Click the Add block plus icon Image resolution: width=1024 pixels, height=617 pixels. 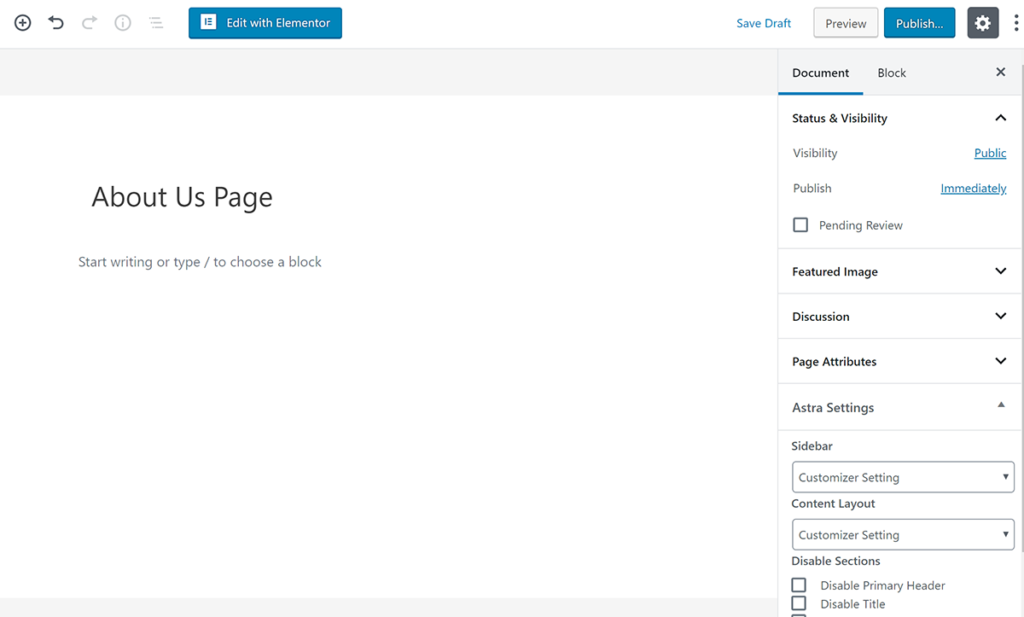pos(22,23)
